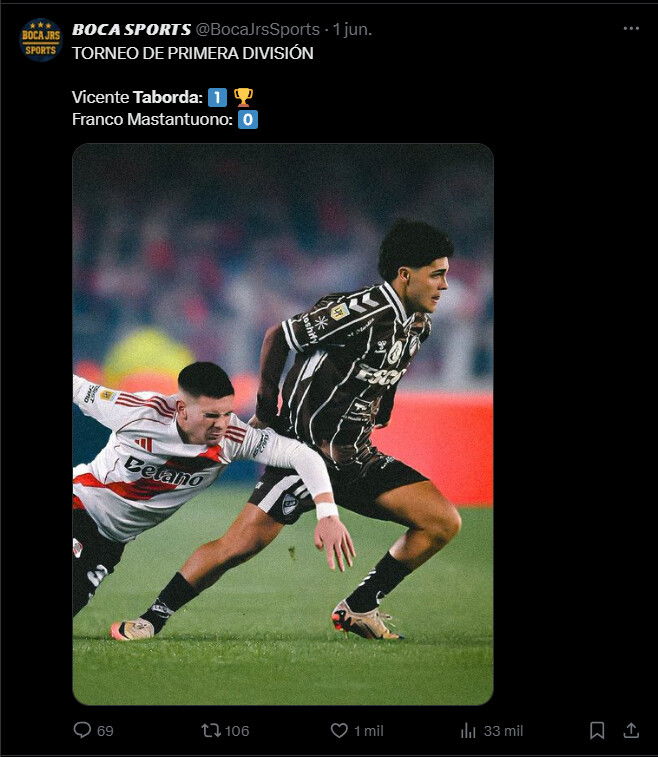Click the BOCA SPORTS display name
Image resolution: width=658 pixels, height=757 pixels.
131,29
